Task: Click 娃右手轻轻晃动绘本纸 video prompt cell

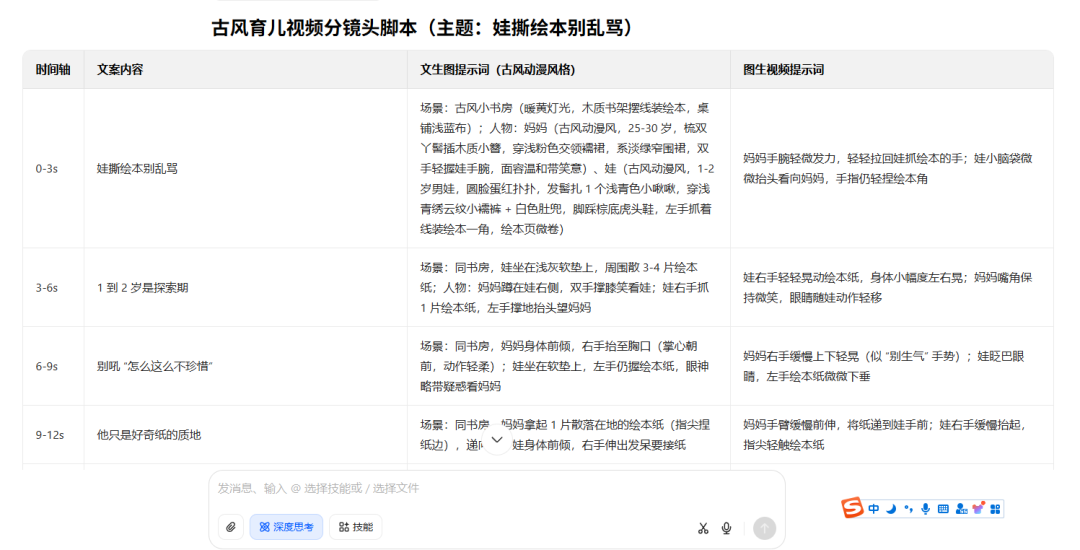Action: point(891,288)
